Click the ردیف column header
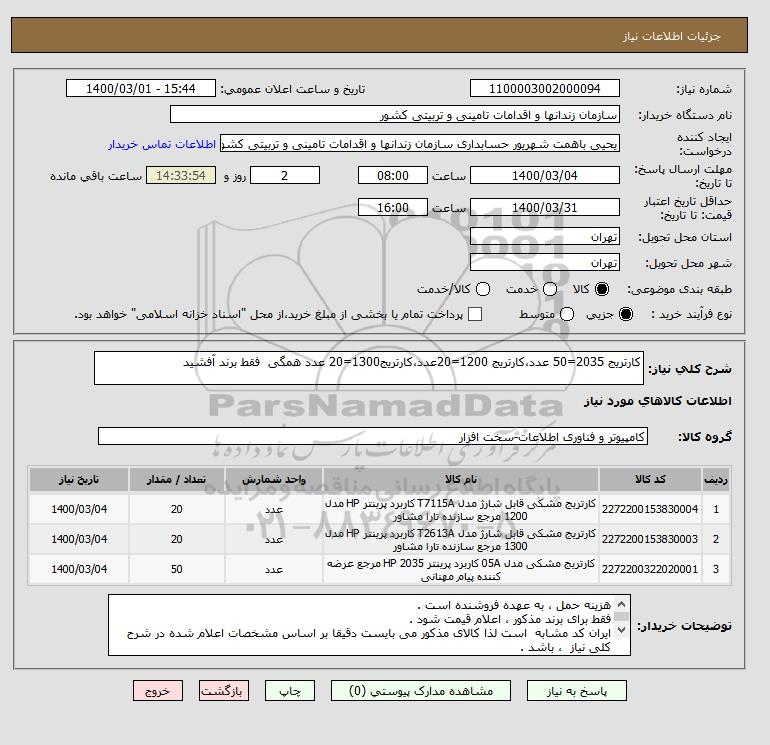770x745 pixels. pyautogui.click(x=715, y=479)
